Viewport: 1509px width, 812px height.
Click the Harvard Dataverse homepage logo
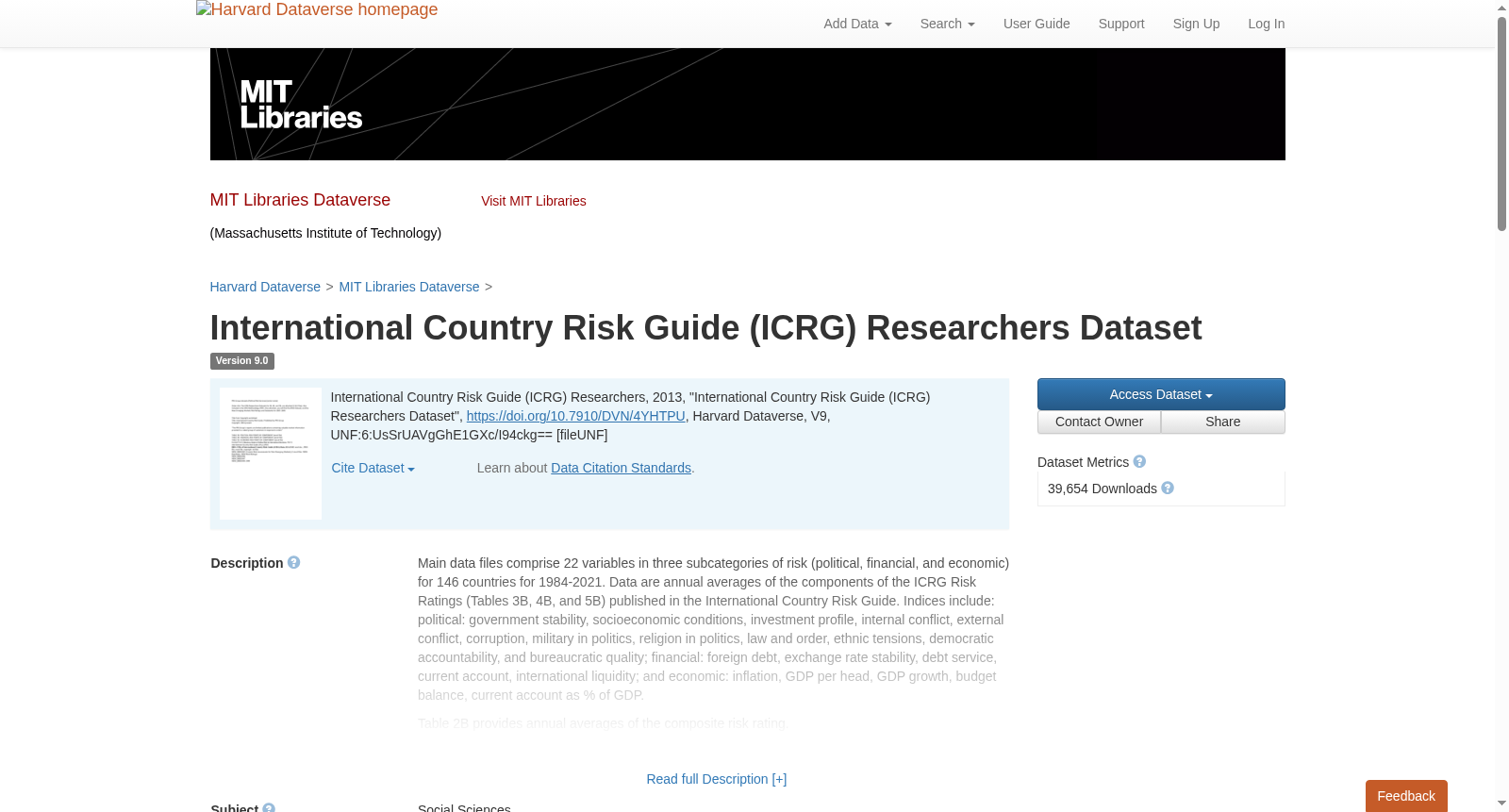coord(317,10)
